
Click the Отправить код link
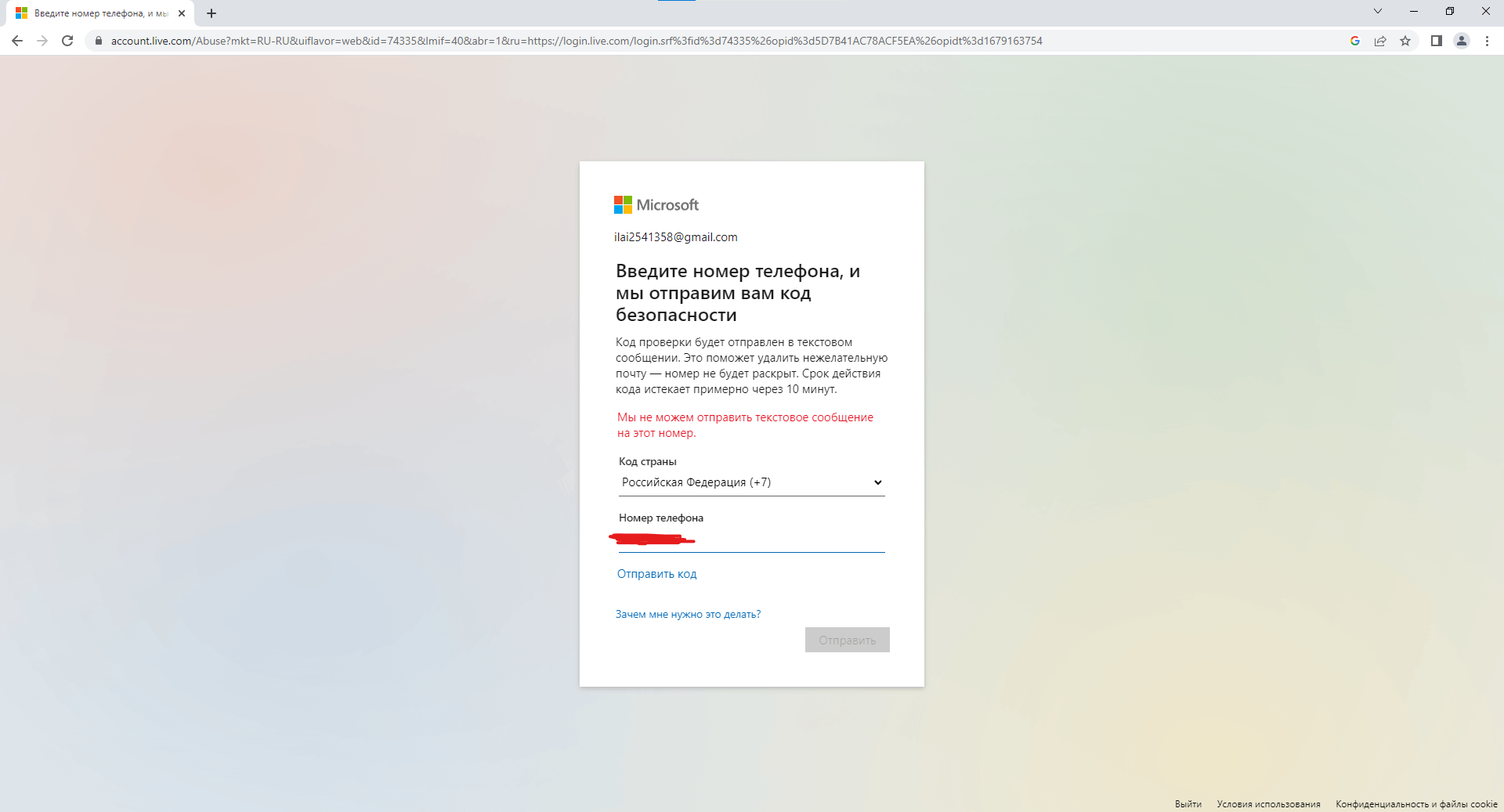pyautogui.click(x=656, y=574)
